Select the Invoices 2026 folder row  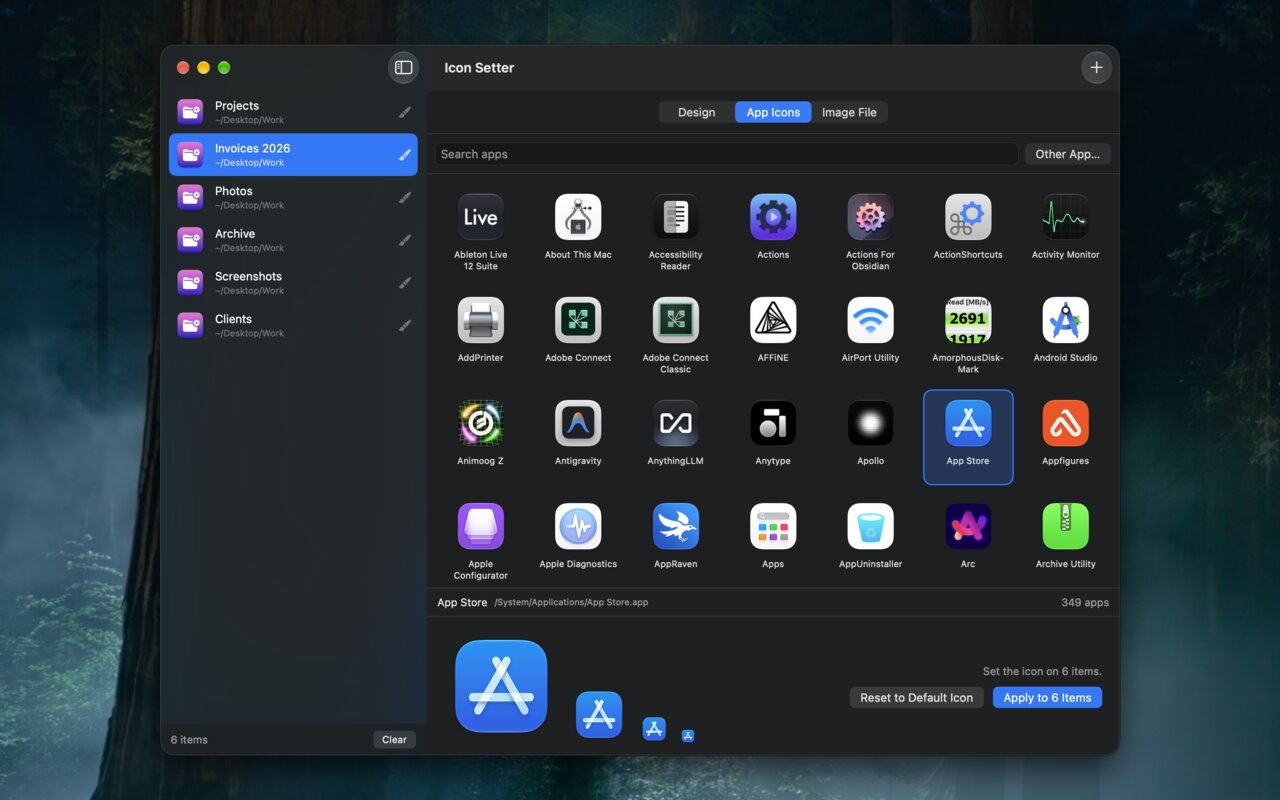coord(293,155)
